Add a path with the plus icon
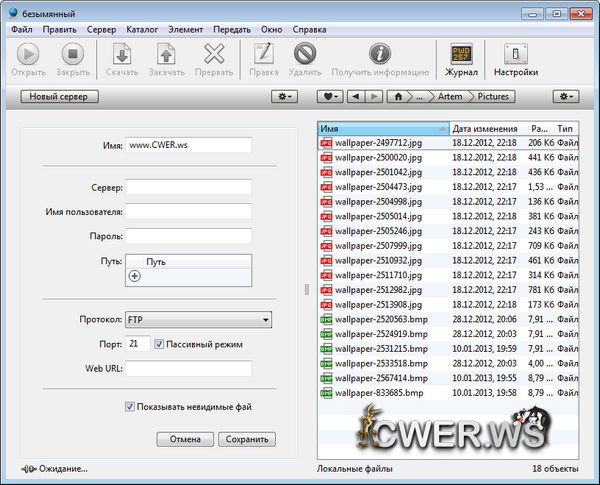Screen dimensions: 600x485 coord(134,276)
